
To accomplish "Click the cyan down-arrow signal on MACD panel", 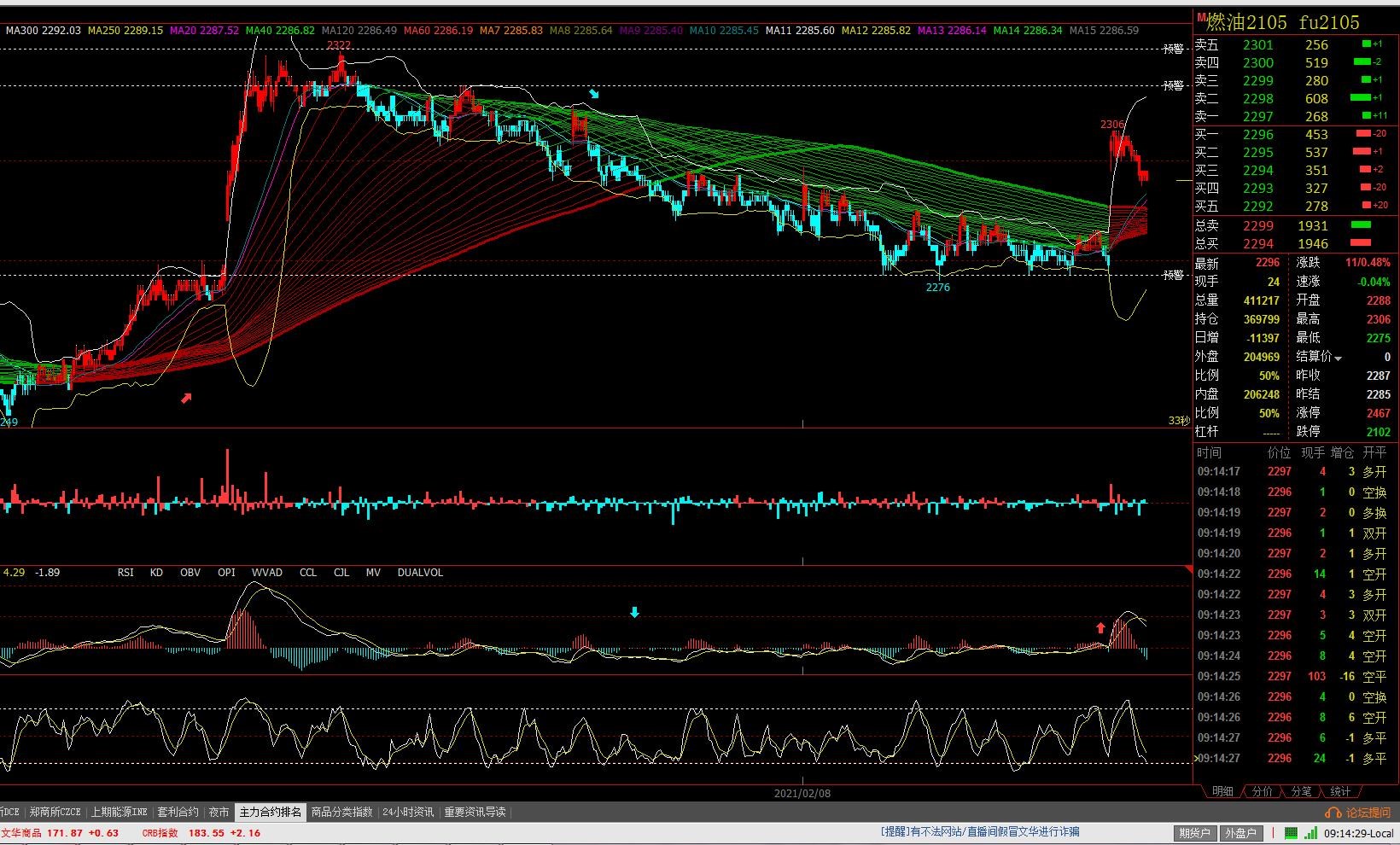I will (634, 612).
